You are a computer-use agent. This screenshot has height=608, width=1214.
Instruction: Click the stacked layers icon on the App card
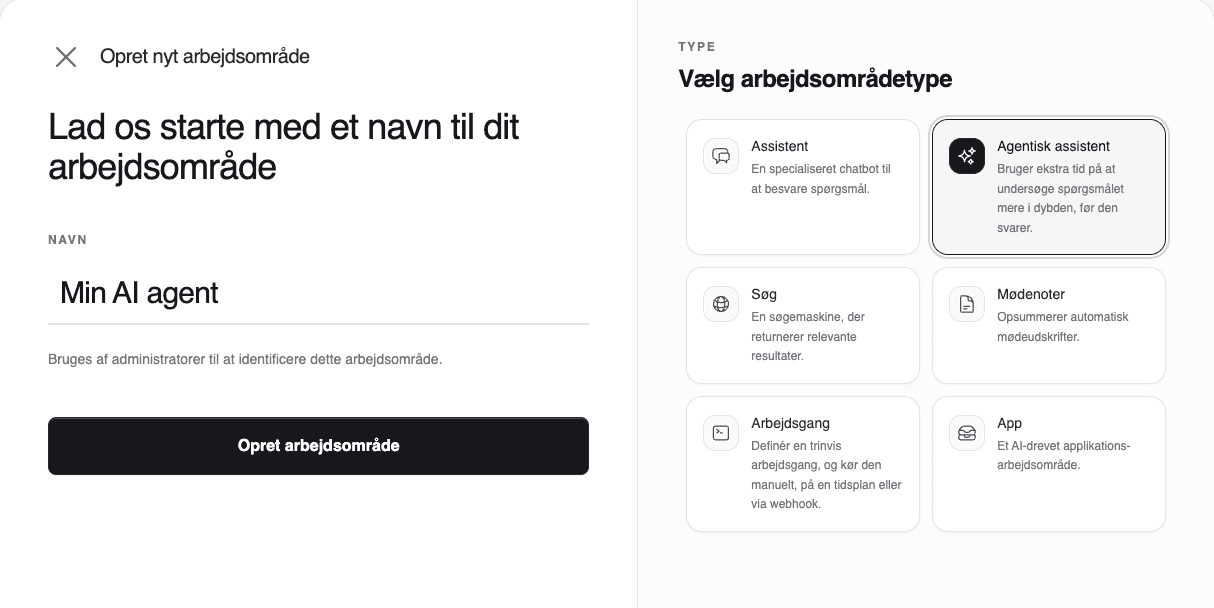coord(966,433)
